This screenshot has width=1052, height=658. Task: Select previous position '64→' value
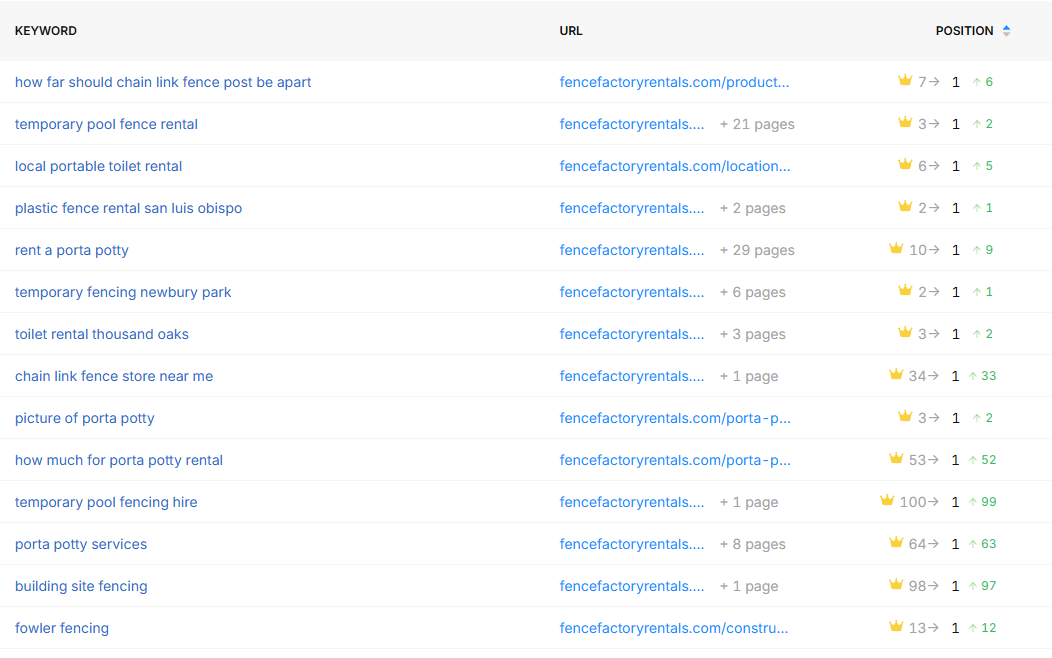(923, 543)
